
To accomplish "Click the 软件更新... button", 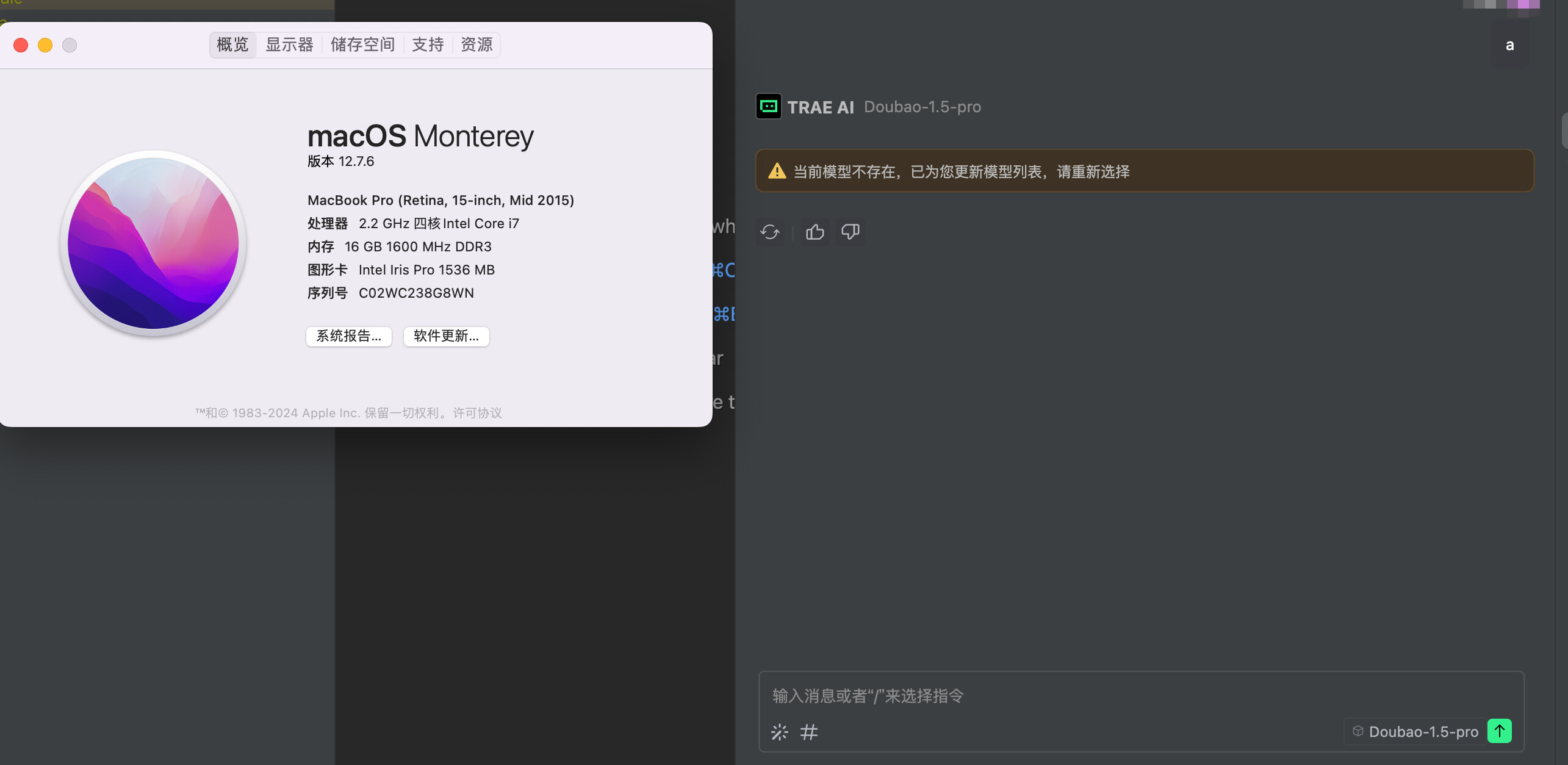I will click(446, 336).
